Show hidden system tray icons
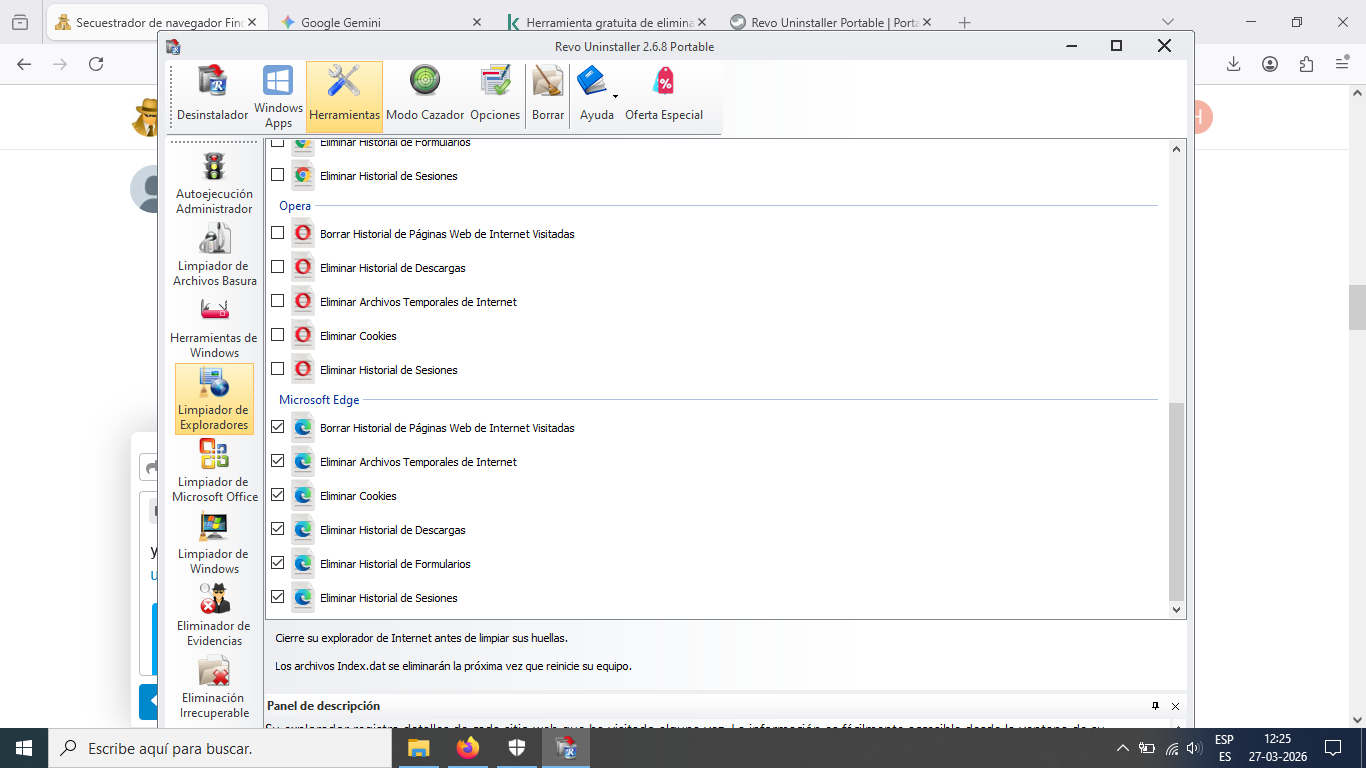Viewport: 1366px width, 768px height. coord(1123,748)
